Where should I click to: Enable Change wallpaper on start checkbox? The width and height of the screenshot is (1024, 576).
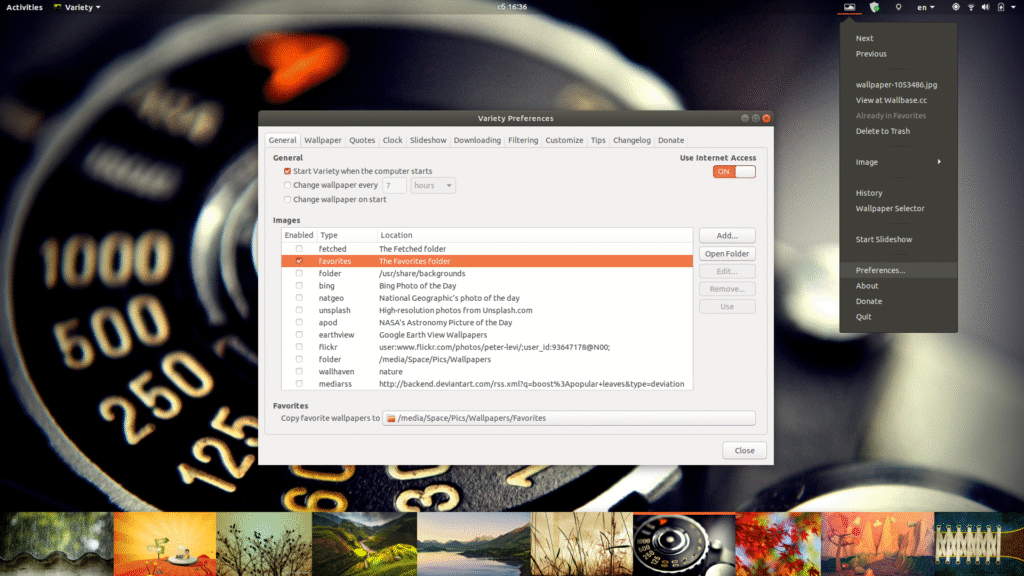pos(288,199)
